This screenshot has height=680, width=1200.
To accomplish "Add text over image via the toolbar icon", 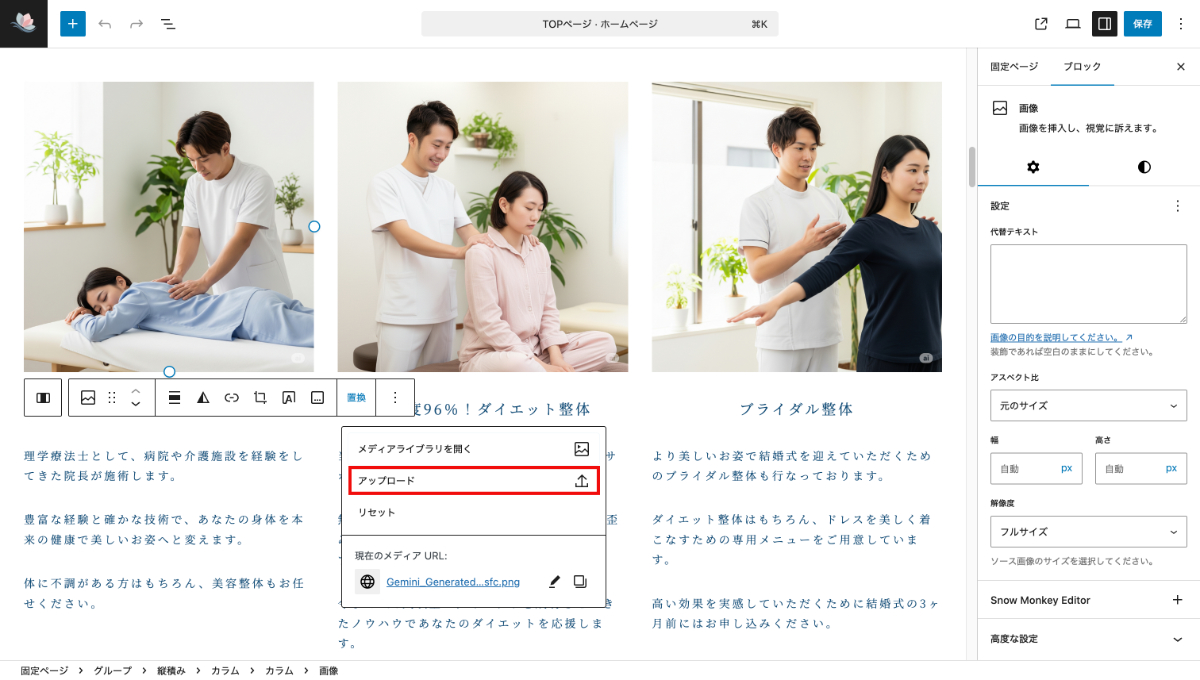I will coord(288,397).
